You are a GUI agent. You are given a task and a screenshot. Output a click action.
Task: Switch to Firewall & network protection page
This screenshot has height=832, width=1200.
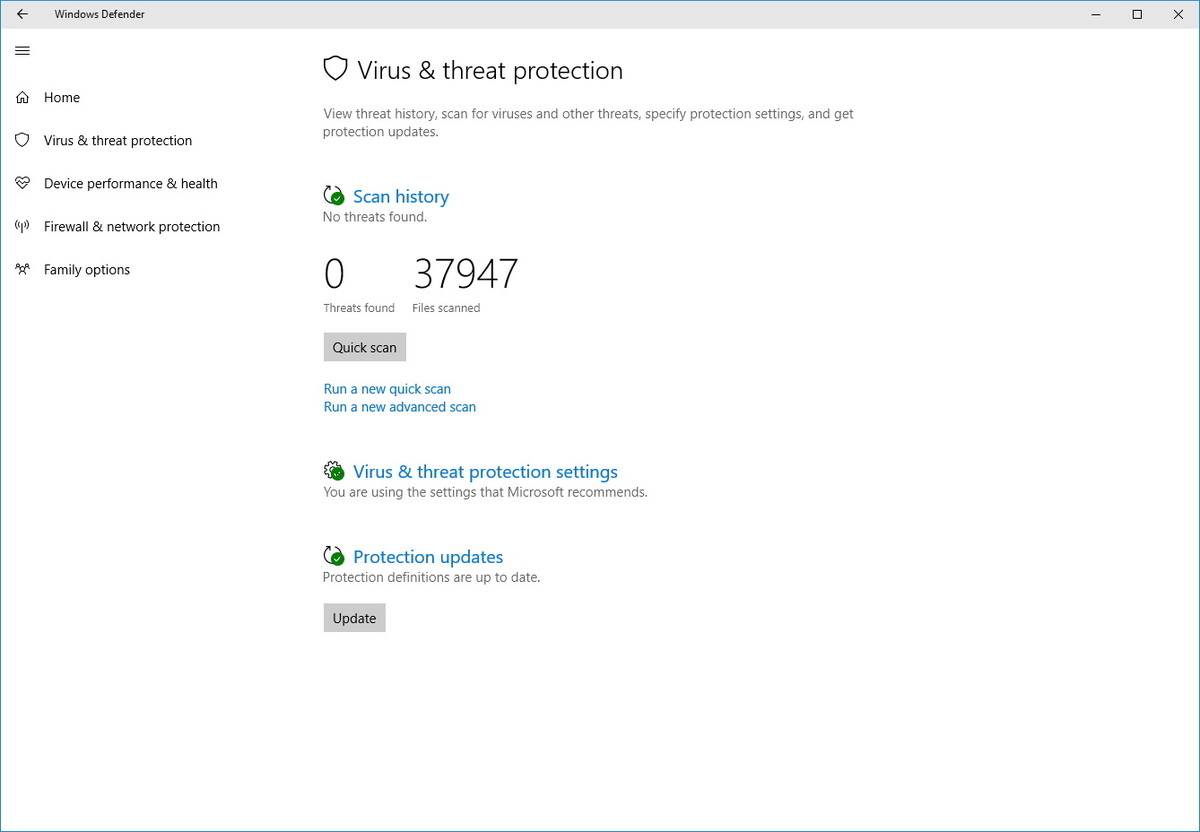pyautogui.click(x=131, y=226)
